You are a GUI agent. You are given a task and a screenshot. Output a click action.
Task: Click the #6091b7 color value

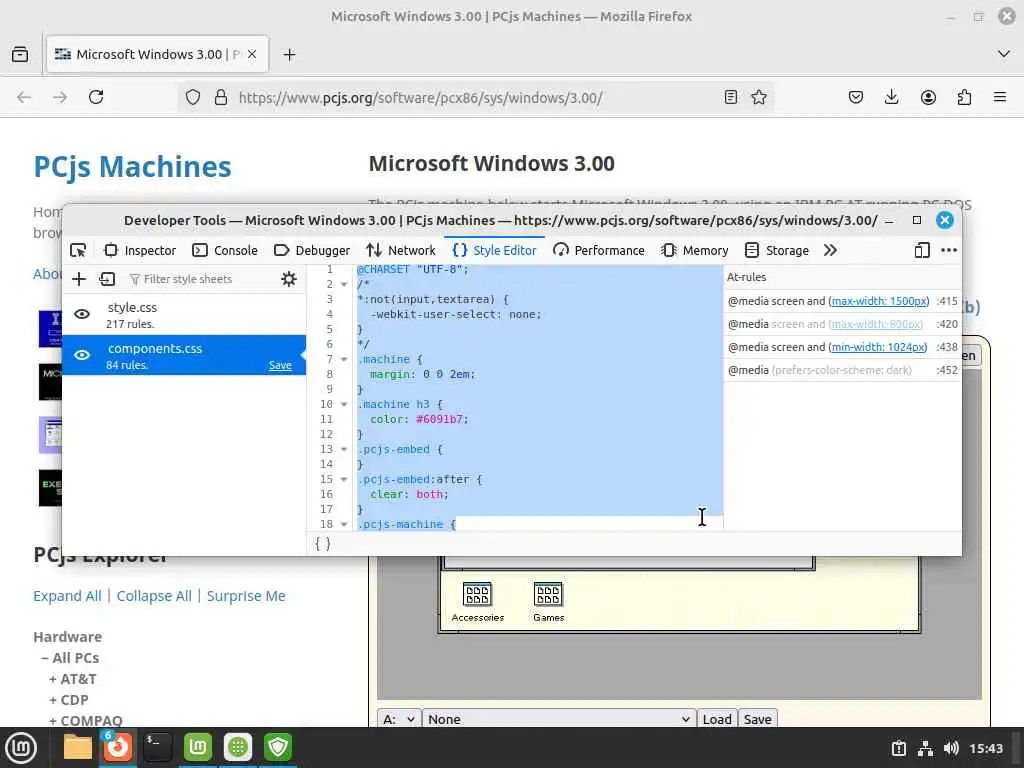click(x=441, y=419)
